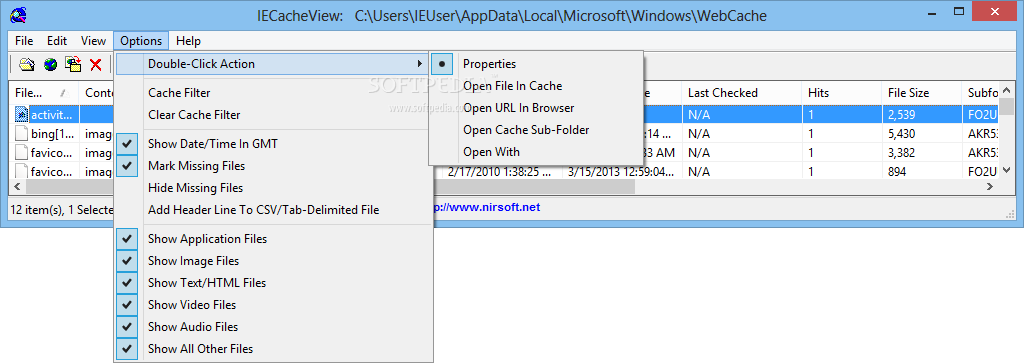The height and width of the screenshot is (363, 1024).
Task: Toggle Mark Missing Files option
Action: coord(273,166)
